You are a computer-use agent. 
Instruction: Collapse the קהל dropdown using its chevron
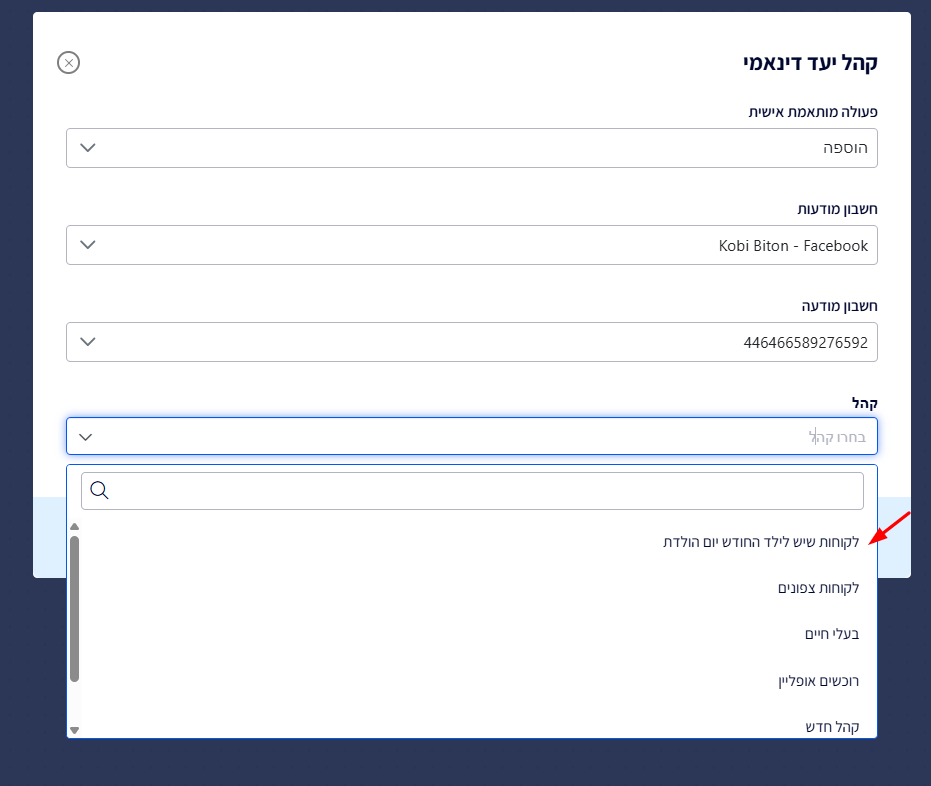point(86,438)
